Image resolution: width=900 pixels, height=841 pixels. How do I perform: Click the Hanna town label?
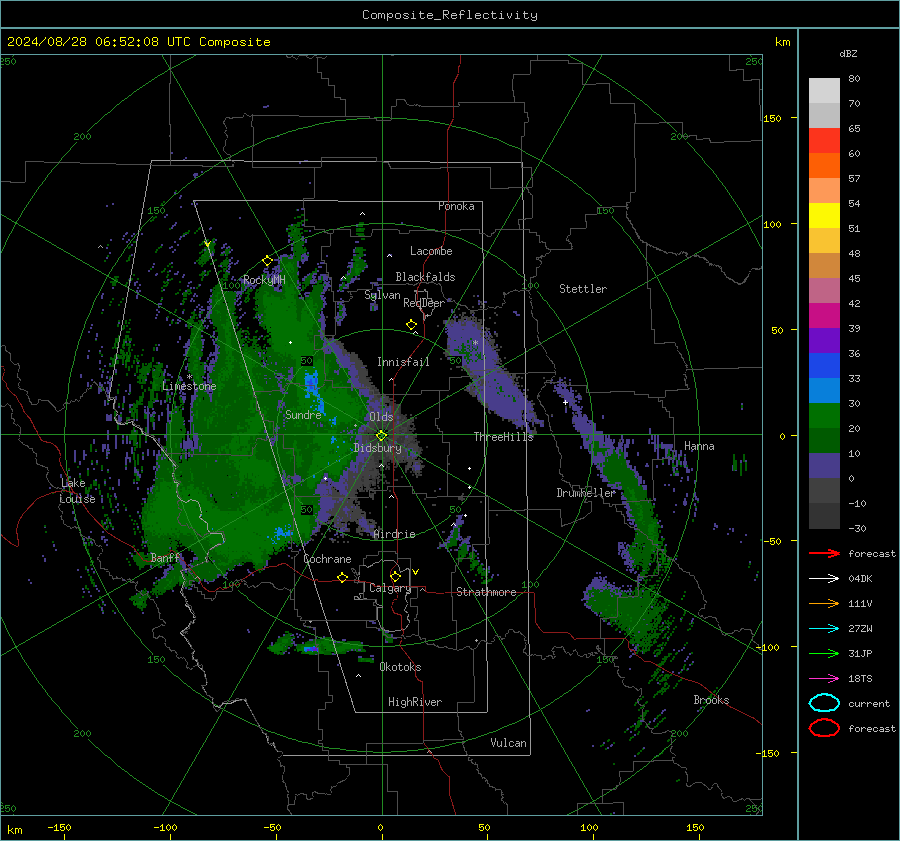(699, 446)
